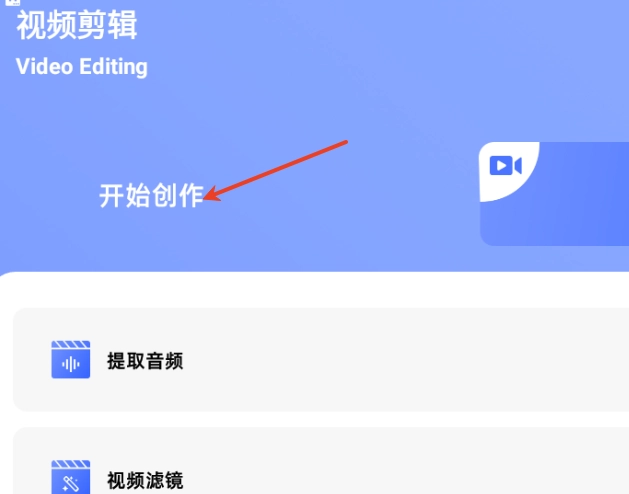Select the 开始创作 text
The width and height of the screenshot is (629, 494).
pos(151,196)
